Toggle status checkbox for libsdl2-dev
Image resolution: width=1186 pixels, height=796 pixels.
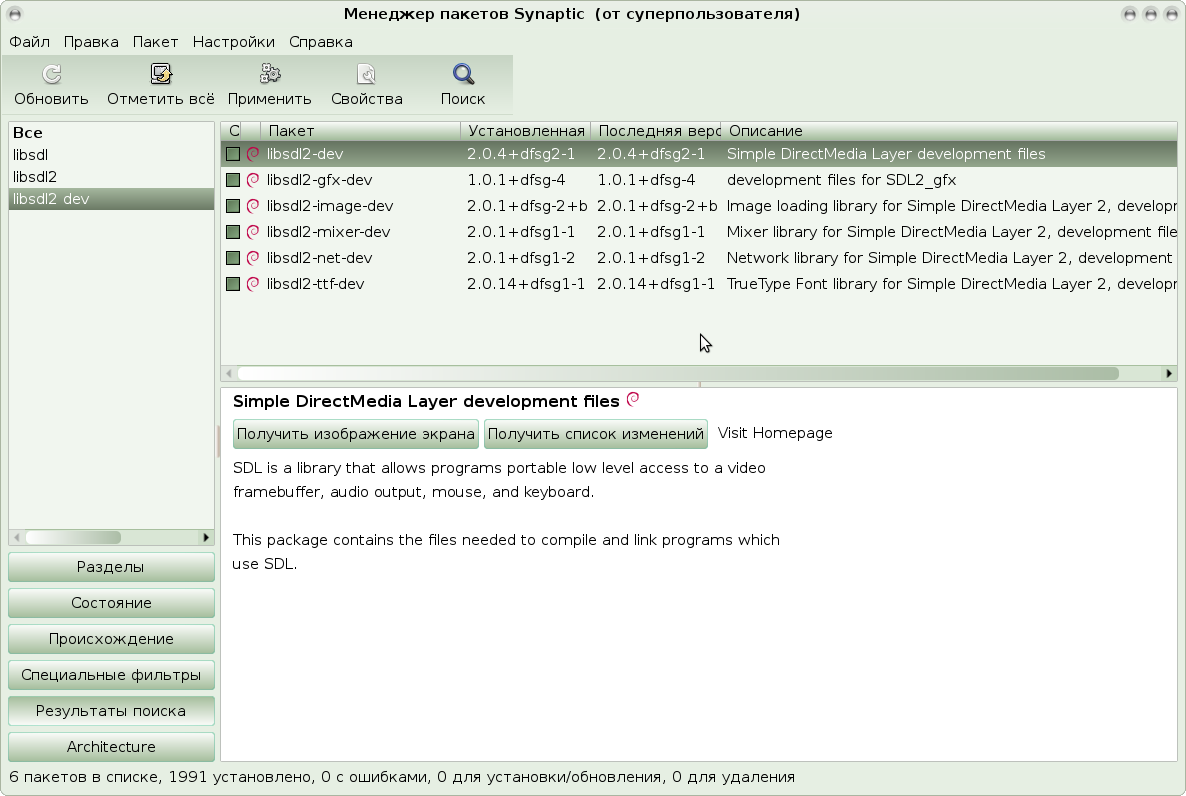(x=233, y=154)
